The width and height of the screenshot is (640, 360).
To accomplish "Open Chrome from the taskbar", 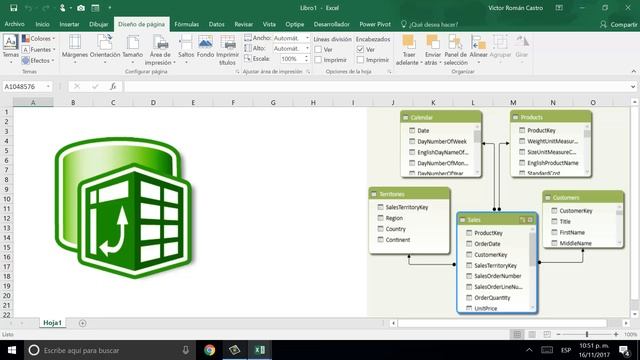I will tap(209, 350).
